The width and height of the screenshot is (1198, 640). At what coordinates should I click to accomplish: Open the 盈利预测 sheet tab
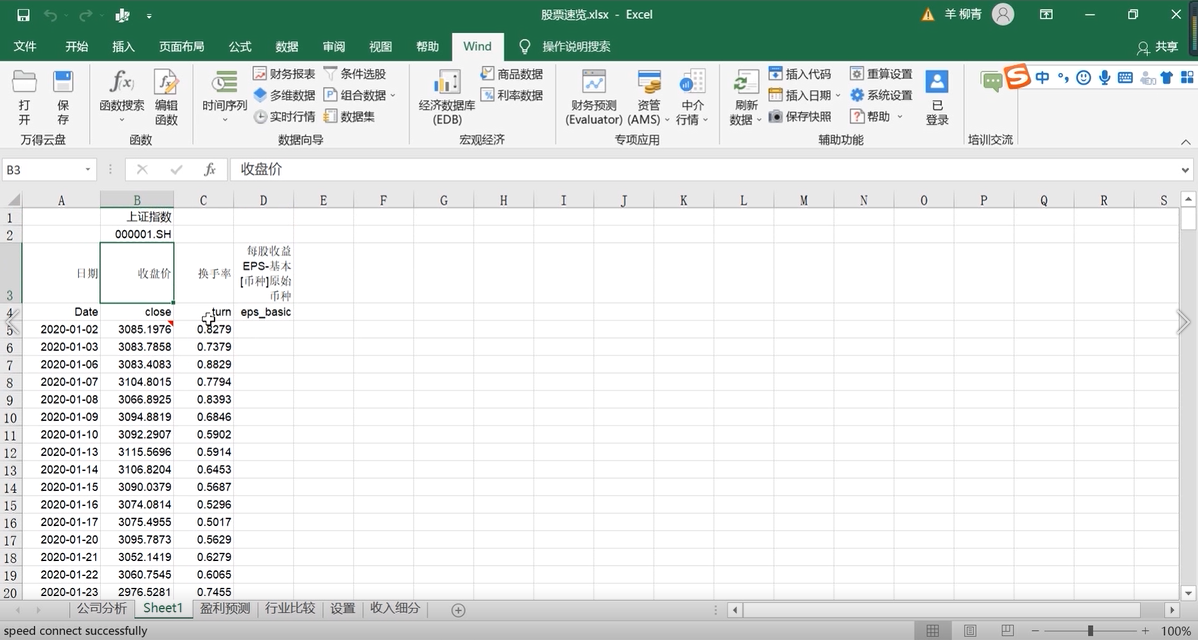coord(225,609)
